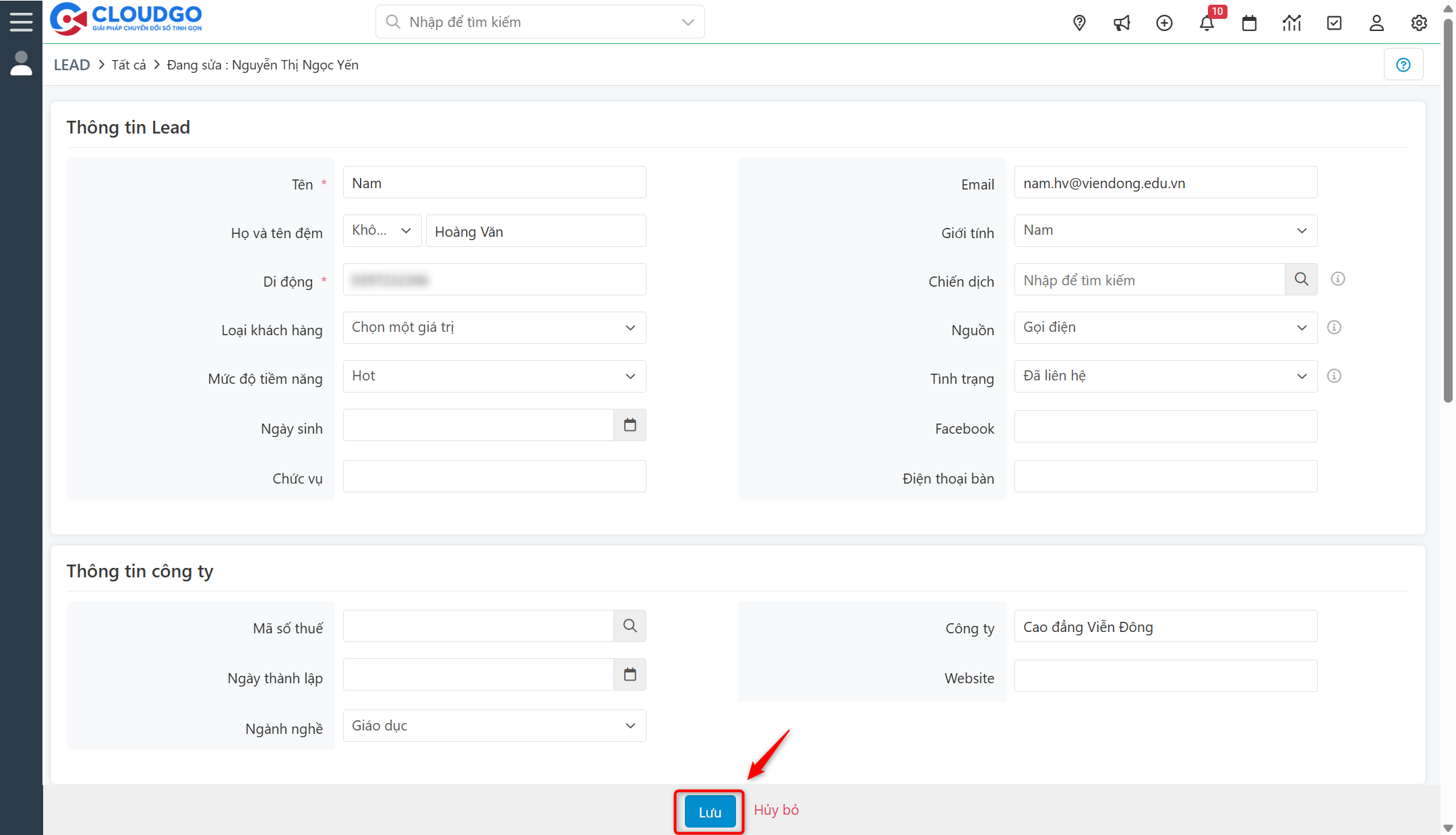This screenshot has height=835, width=1456.
Task: Open the analytics chart icon
Action: tap(1292, 22)
